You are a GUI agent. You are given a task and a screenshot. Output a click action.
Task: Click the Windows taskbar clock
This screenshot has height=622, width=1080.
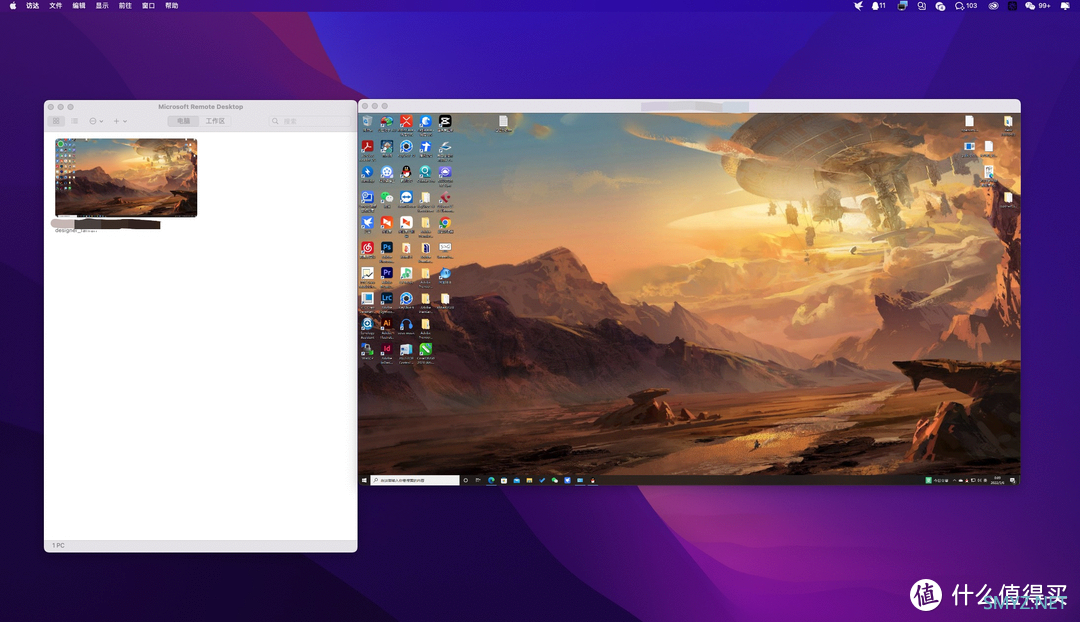click(x=997, y=480)
